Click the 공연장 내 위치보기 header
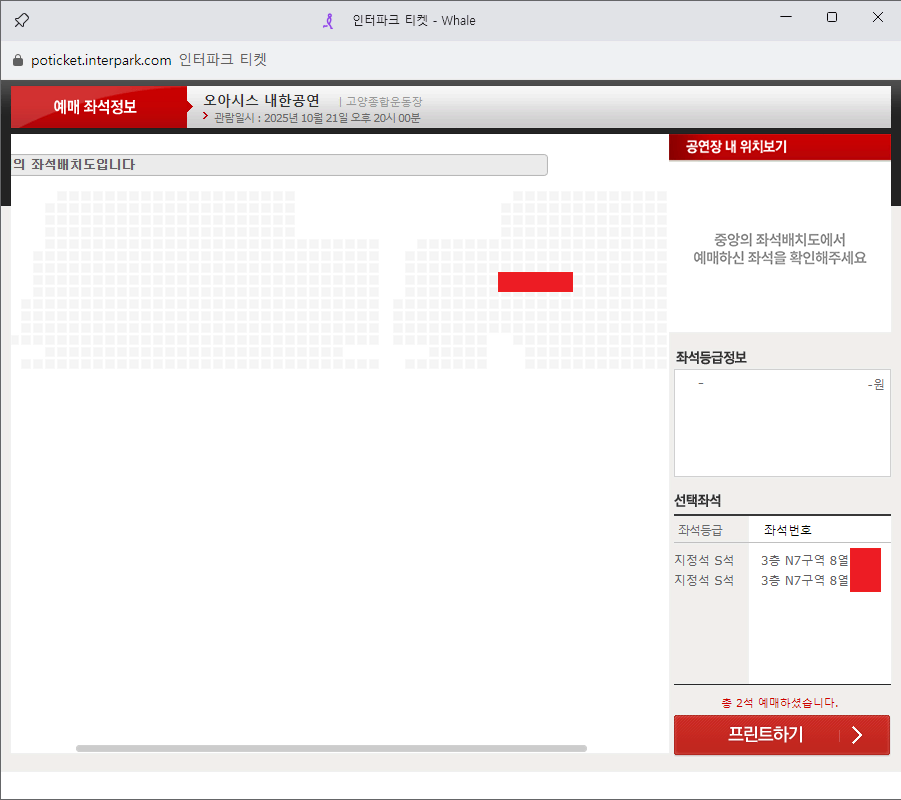The height and width of the screenshot is (800, 901). click(780, 147)
